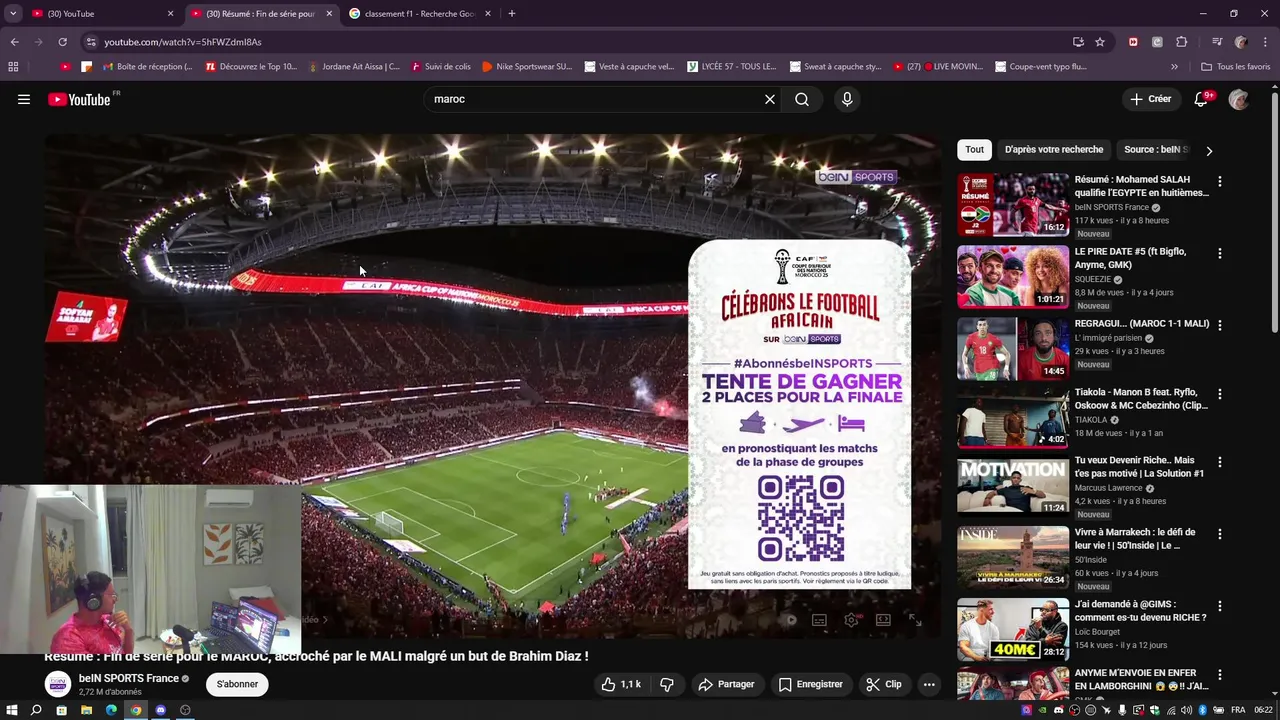
Task: Open Windows taskbar search icon
Action: (36, 710)
